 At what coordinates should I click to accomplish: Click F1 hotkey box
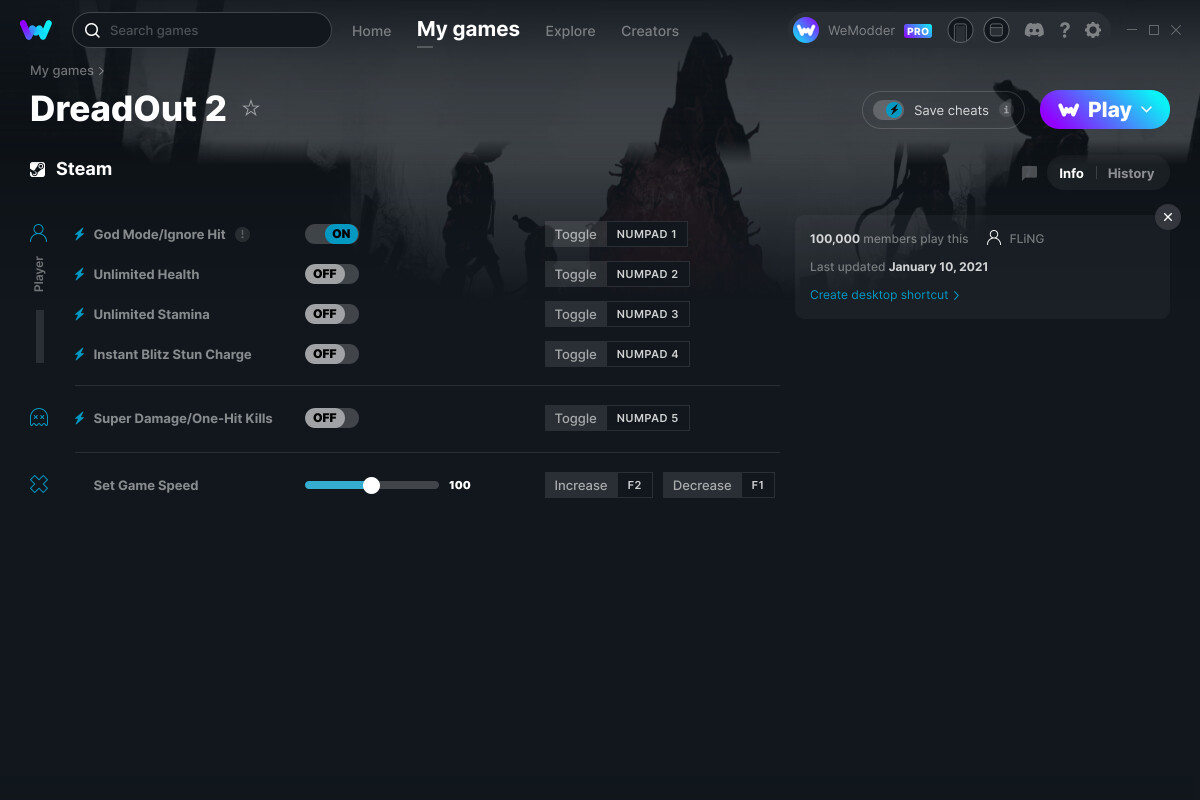pyautogui.click(x=757, y=485)
